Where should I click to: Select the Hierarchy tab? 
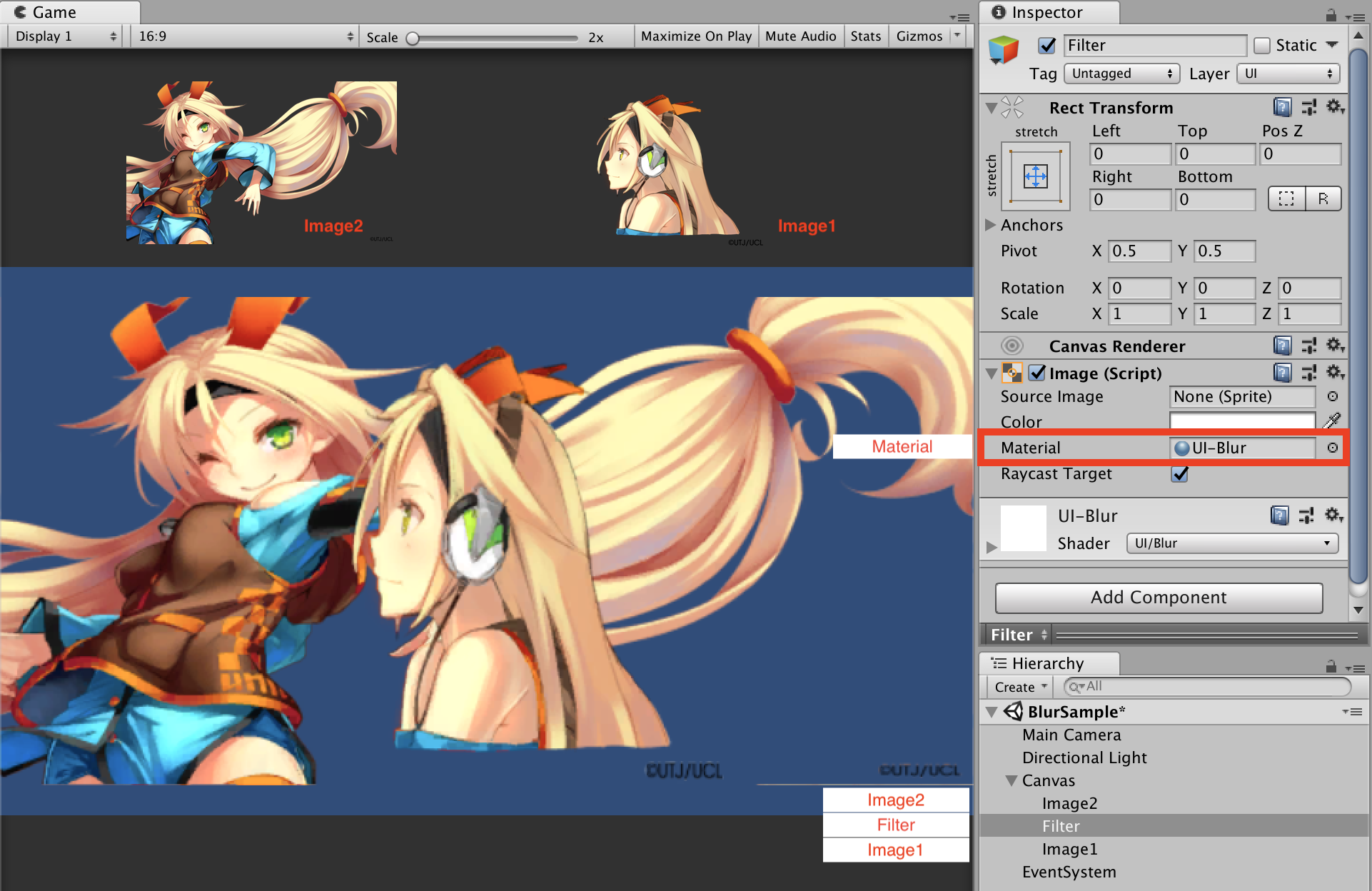(1046, 663)
